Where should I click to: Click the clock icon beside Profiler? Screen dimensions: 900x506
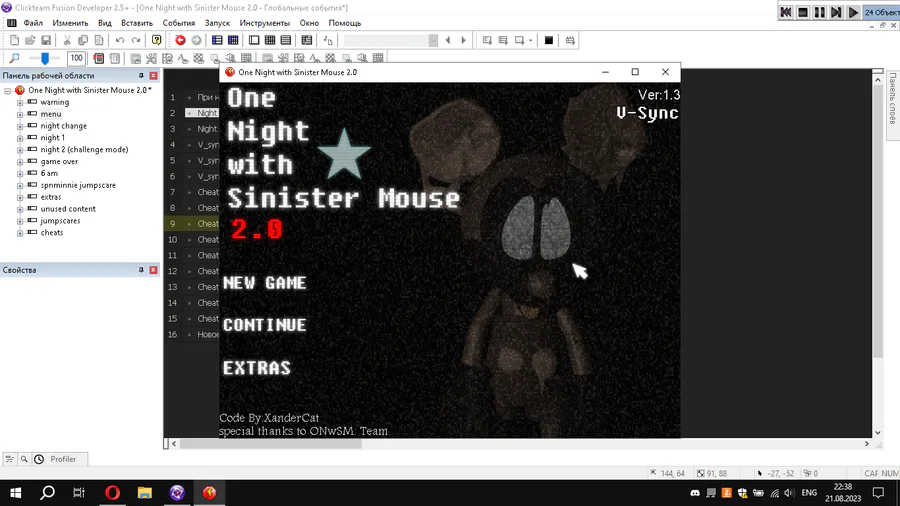pos(39,459)
